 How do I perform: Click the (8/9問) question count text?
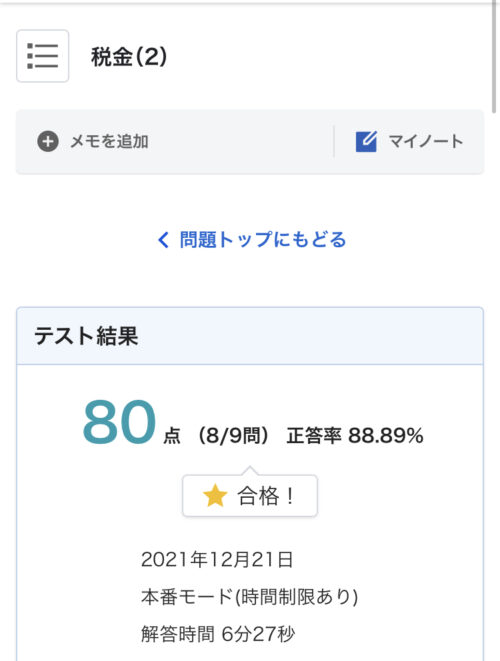coord(233,435)
